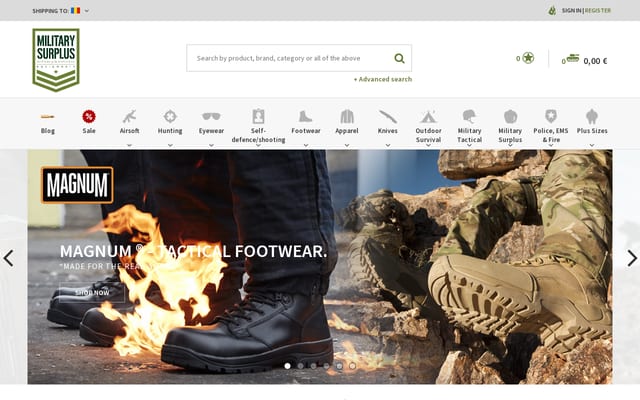Click the Sale percent icon
Viewport: 640px width, 400px height.
(x=89, y=117)
